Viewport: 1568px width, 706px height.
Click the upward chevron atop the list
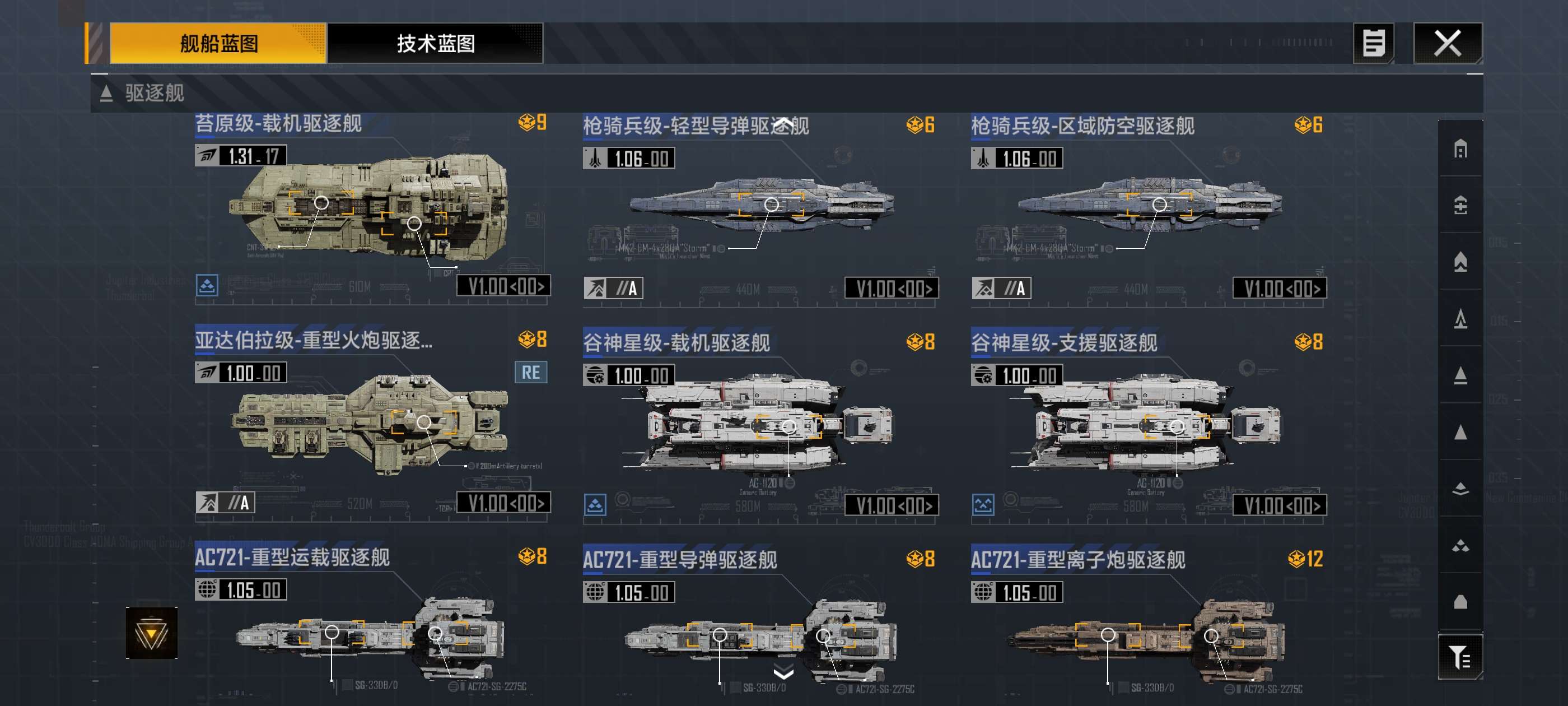point(783,124)
